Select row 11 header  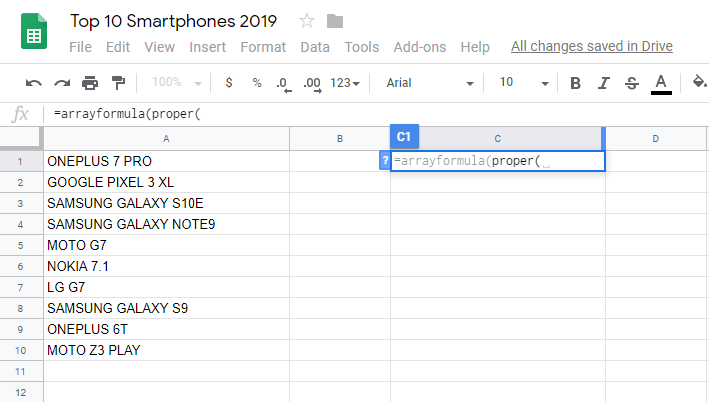[x=20, y=372]
